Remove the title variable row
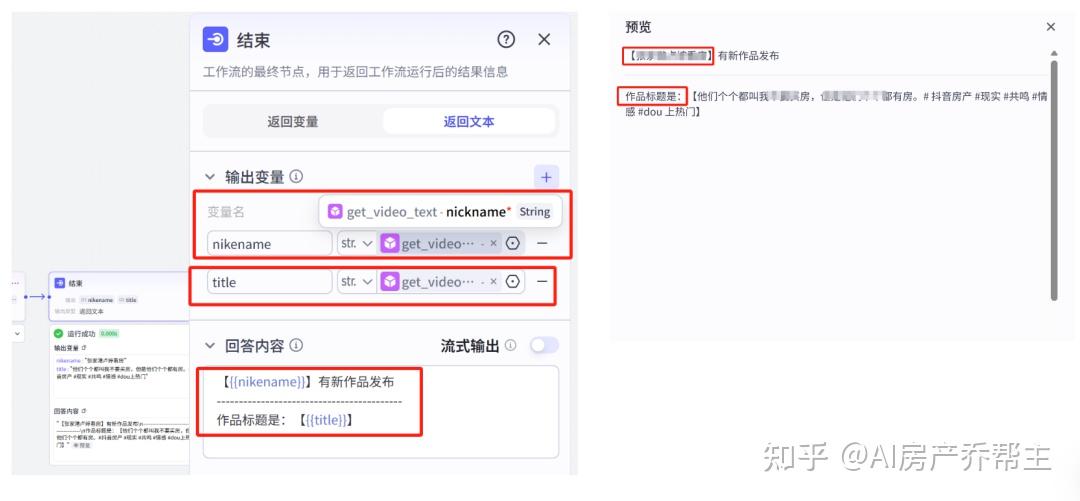The width and height of the screenshot is (1080, 501). click(542, 282)
